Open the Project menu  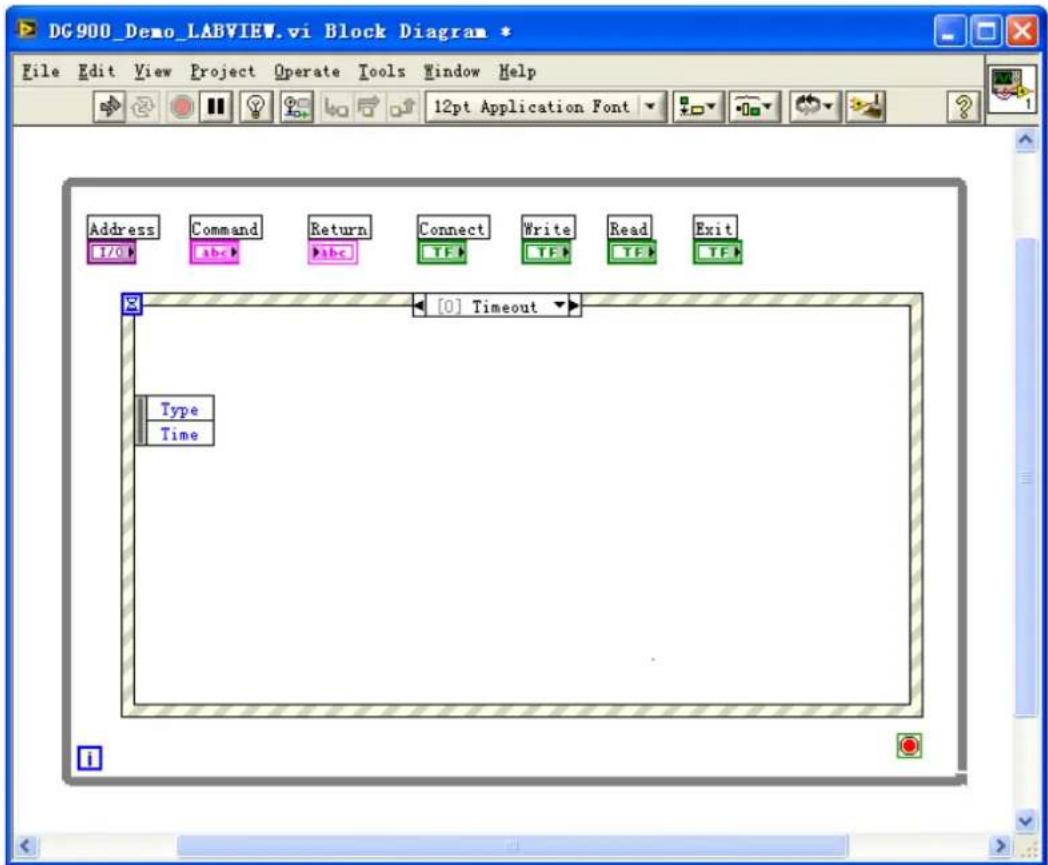[223, 72]
